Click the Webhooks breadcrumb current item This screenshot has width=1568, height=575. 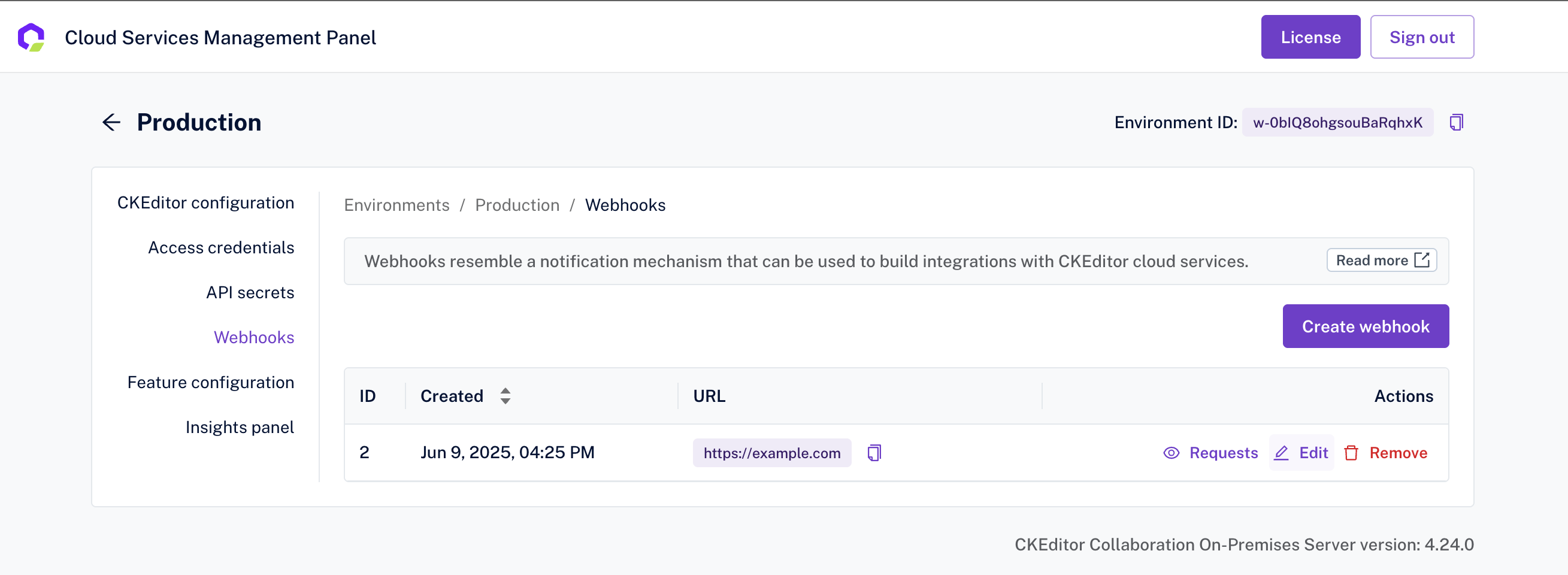(625, 205)
